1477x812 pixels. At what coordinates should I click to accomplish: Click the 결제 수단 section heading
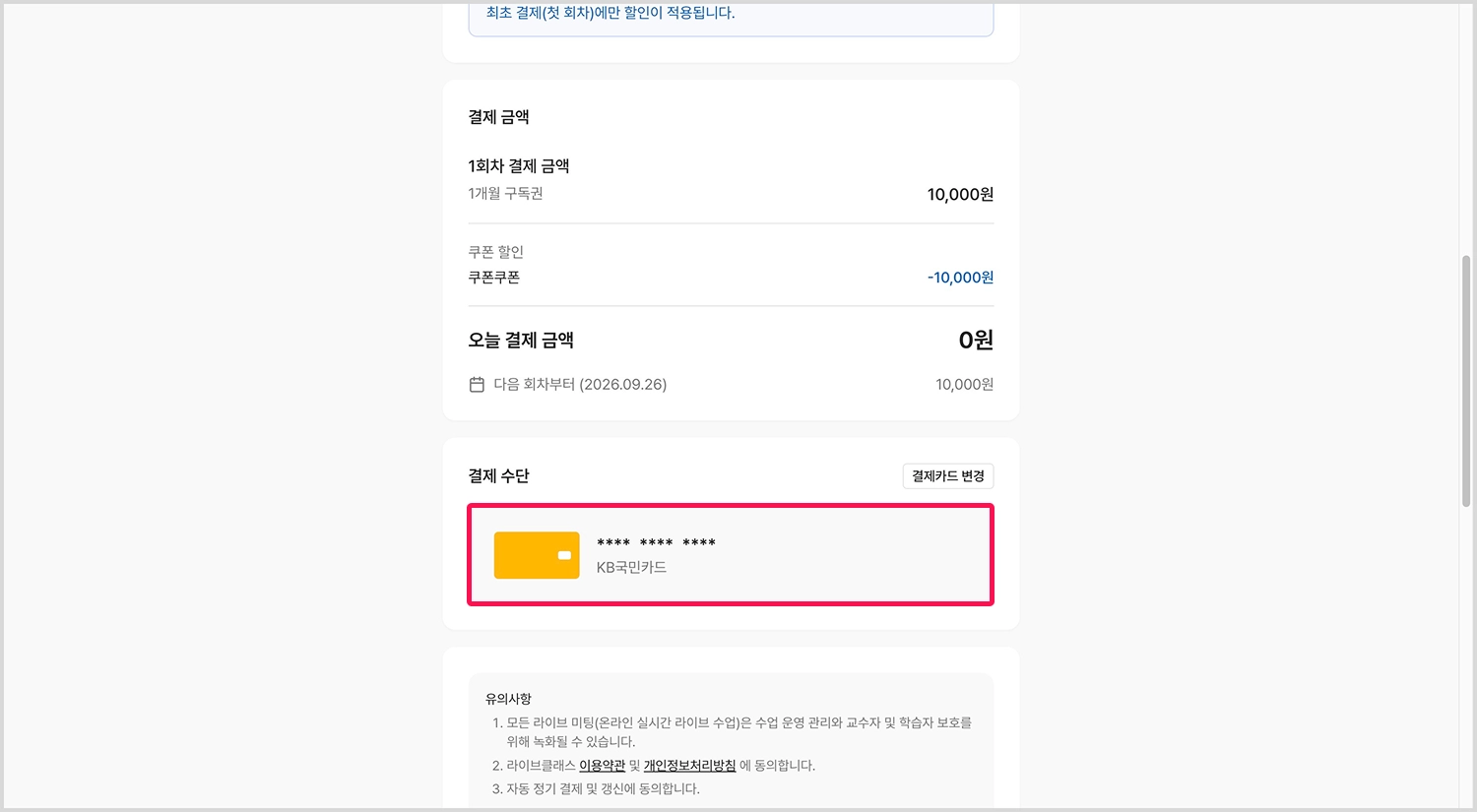(x=499, y=476)
